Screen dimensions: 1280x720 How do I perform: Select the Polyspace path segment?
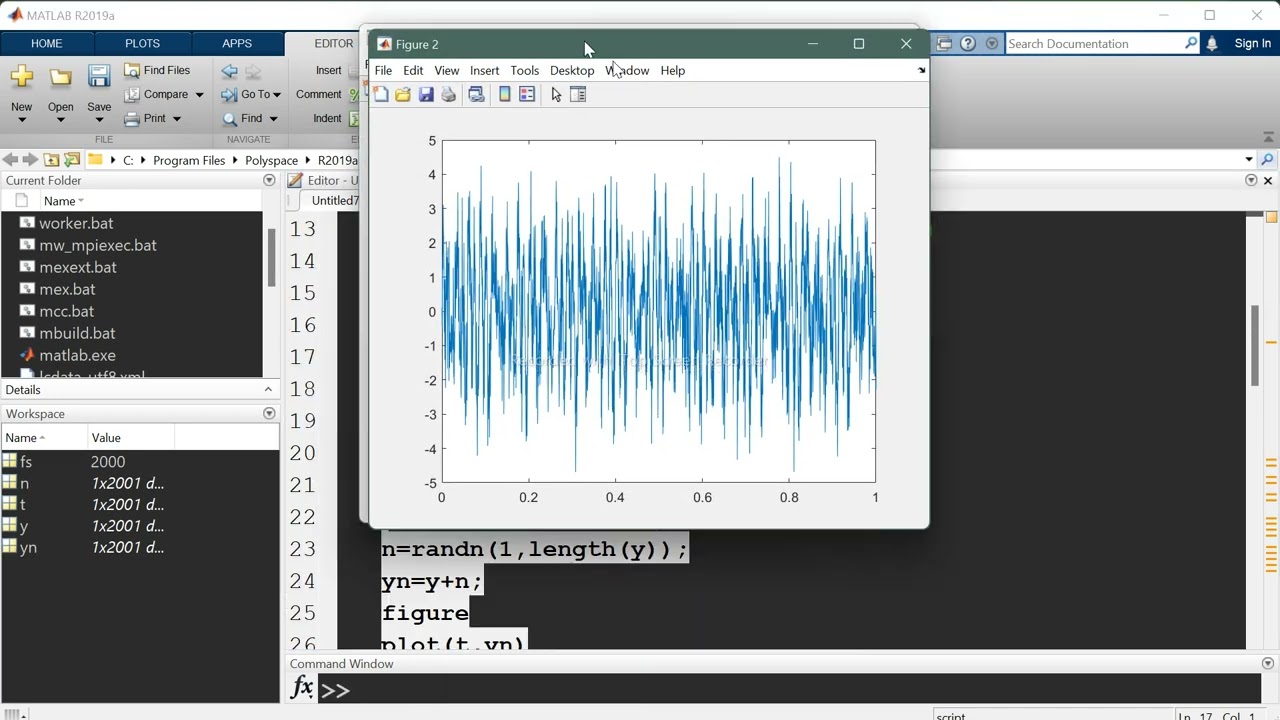(271, 160)
